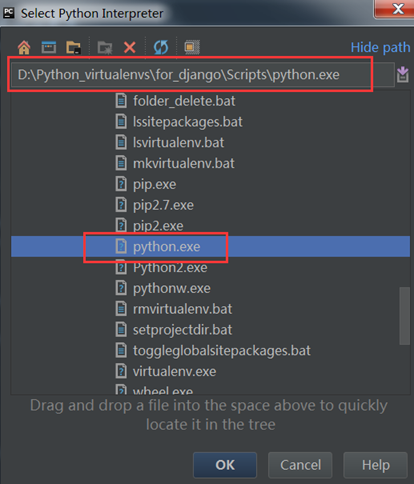This screenshot has width=414, height=484.
Task: Open Help for this dialog
Action: pyautogui.click(x=376, y=465)
